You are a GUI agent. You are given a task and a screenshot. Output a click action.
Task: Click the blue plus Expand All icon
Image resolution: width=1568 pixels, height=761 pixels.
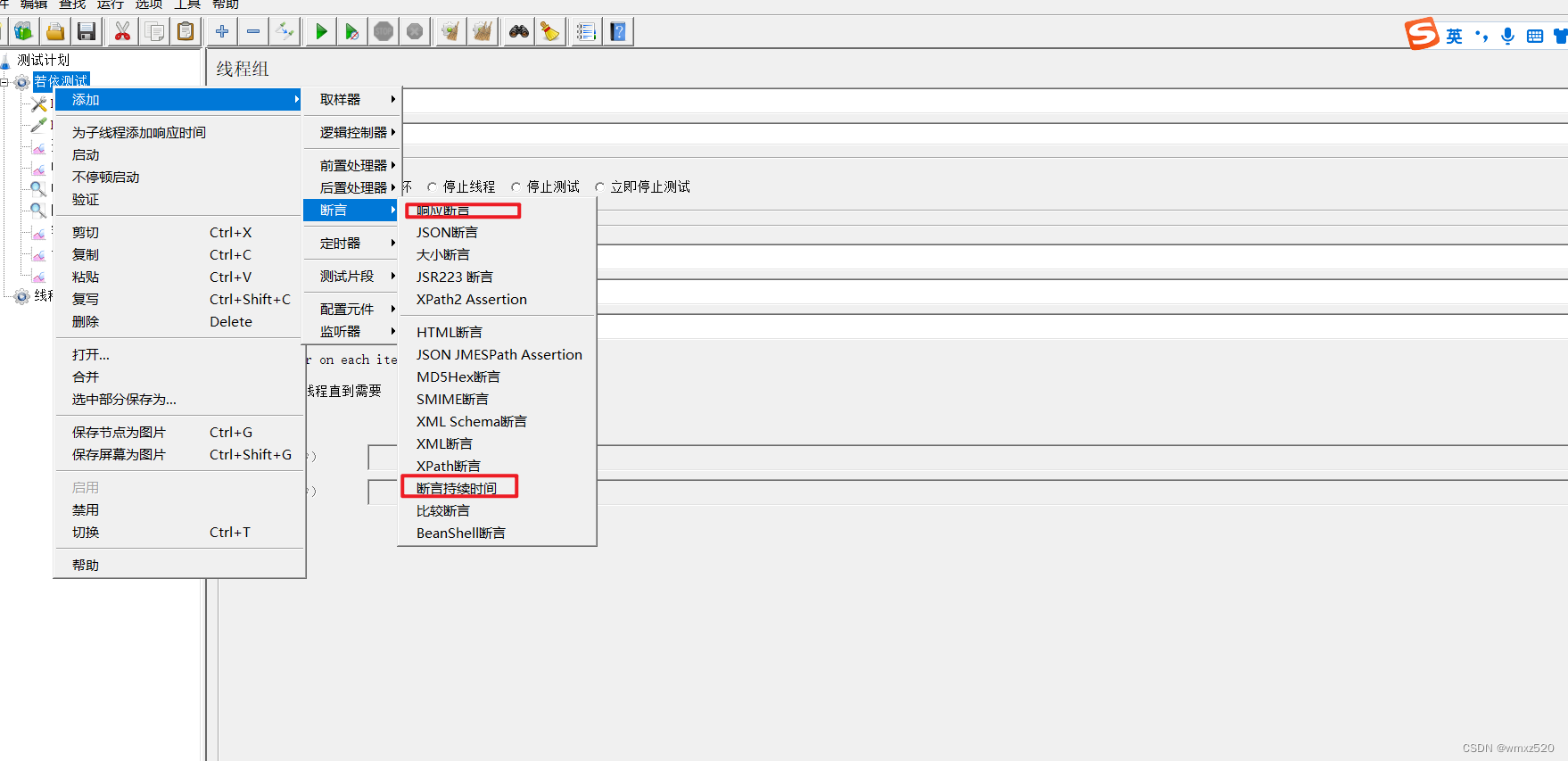point(222,32)
